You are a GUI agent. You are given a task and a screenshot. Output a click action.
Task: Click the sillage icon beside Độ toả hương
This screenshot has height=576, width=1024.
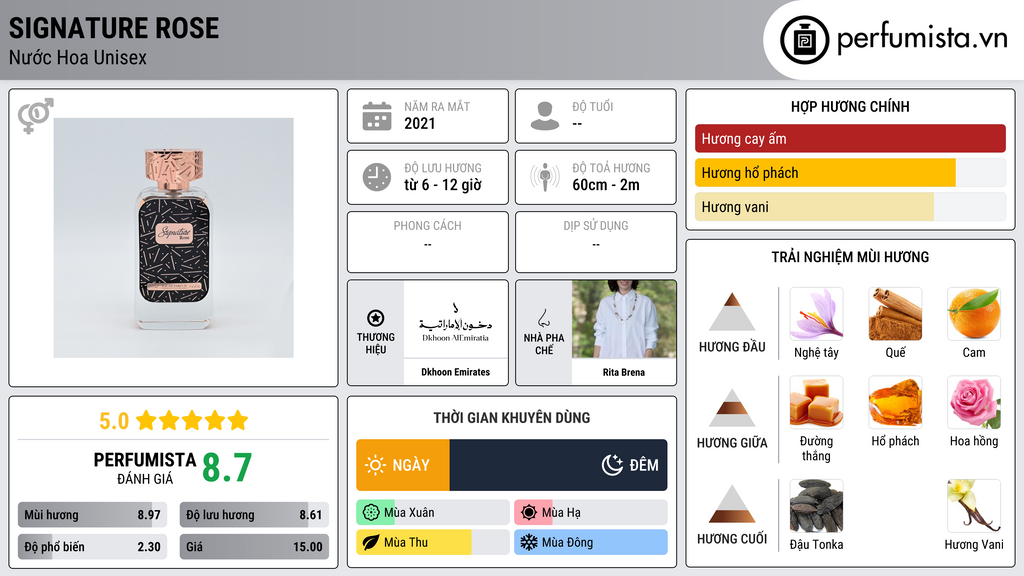click(x=545, y=177)
